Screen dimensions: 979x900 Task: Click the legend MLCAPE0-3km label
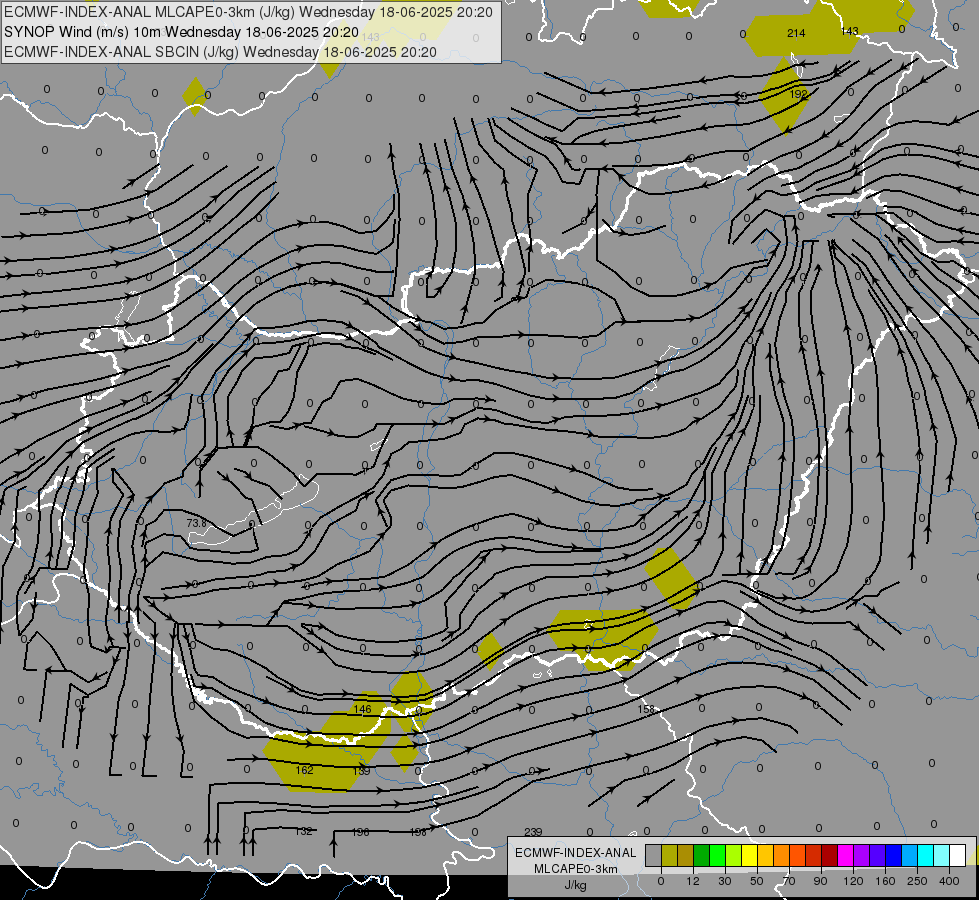pos(575,869)
